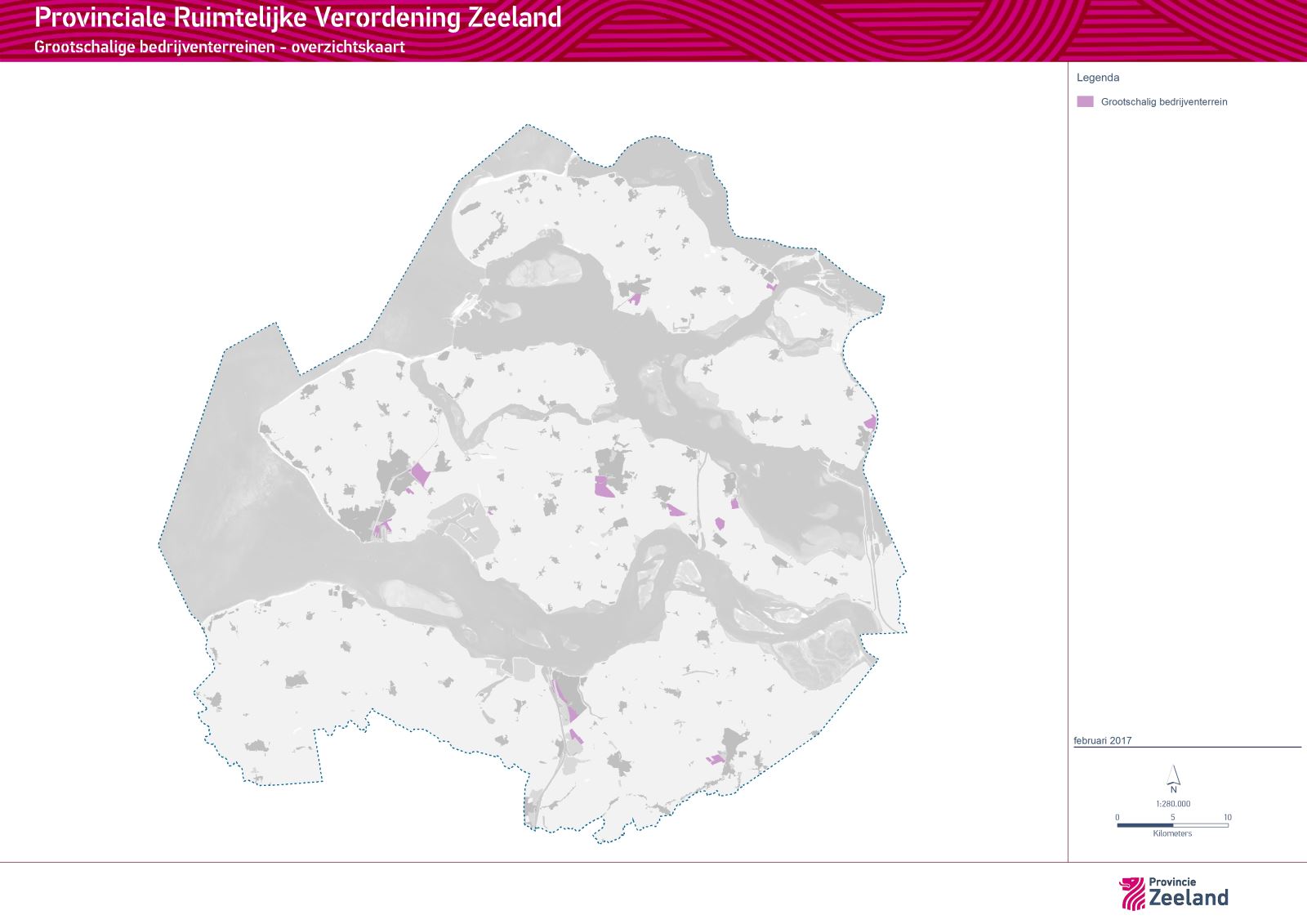Click the 'Kilometers' scale label
Screen dimensions: 1307x924
tap(1172, 834)
